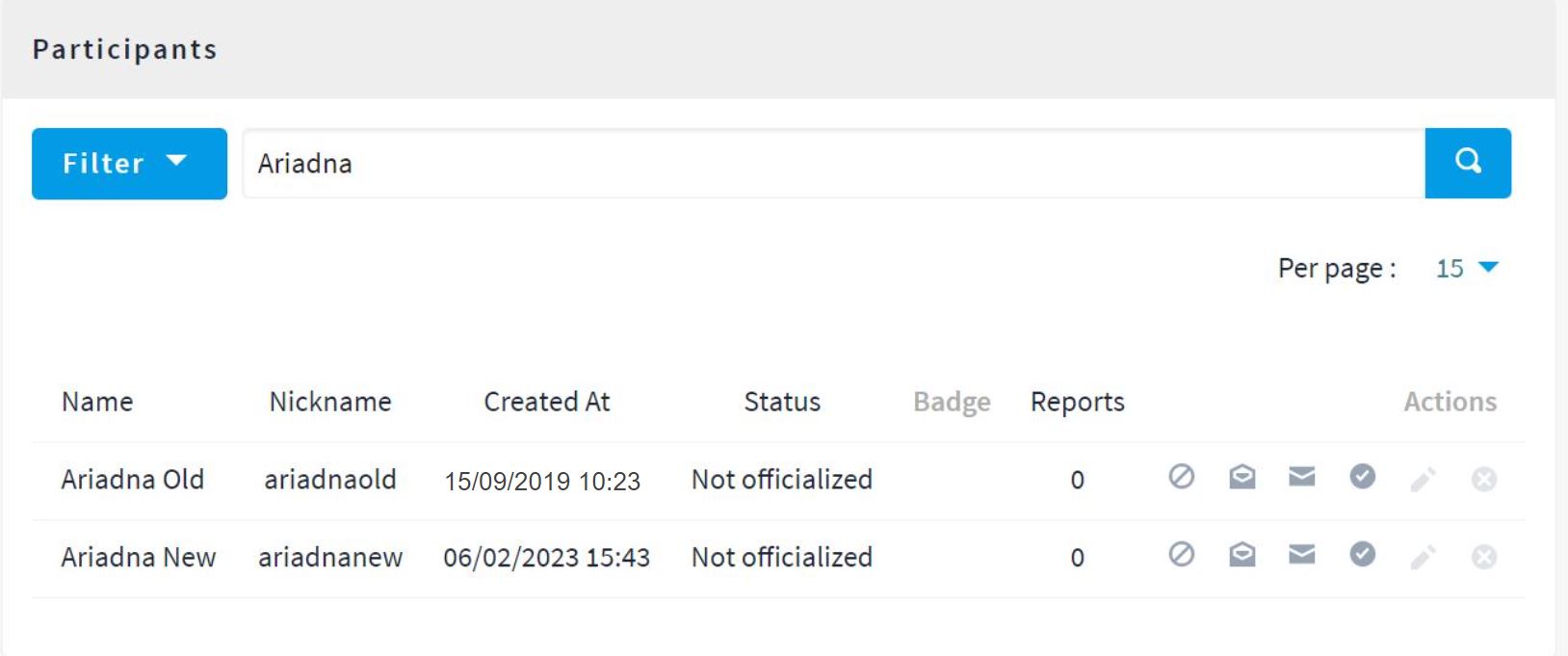
Task: Click the checkmark circle icon for Ariadna Old
Action: (x=1362, y=476)
